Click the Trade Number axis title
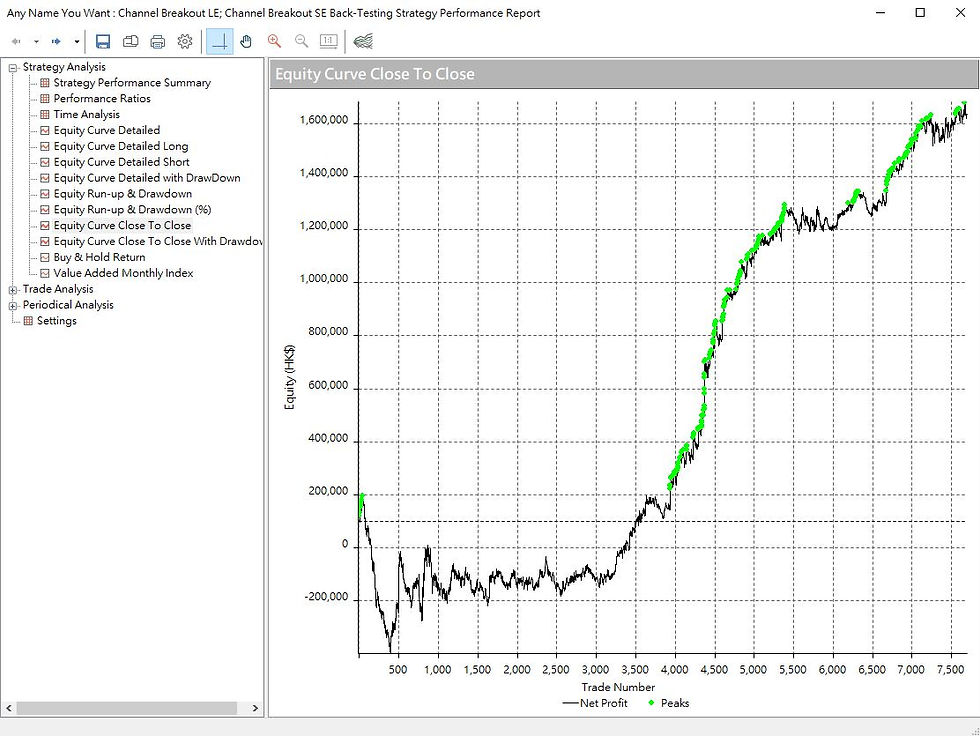This screenshot has width=980, height=736. coord(618,687)
